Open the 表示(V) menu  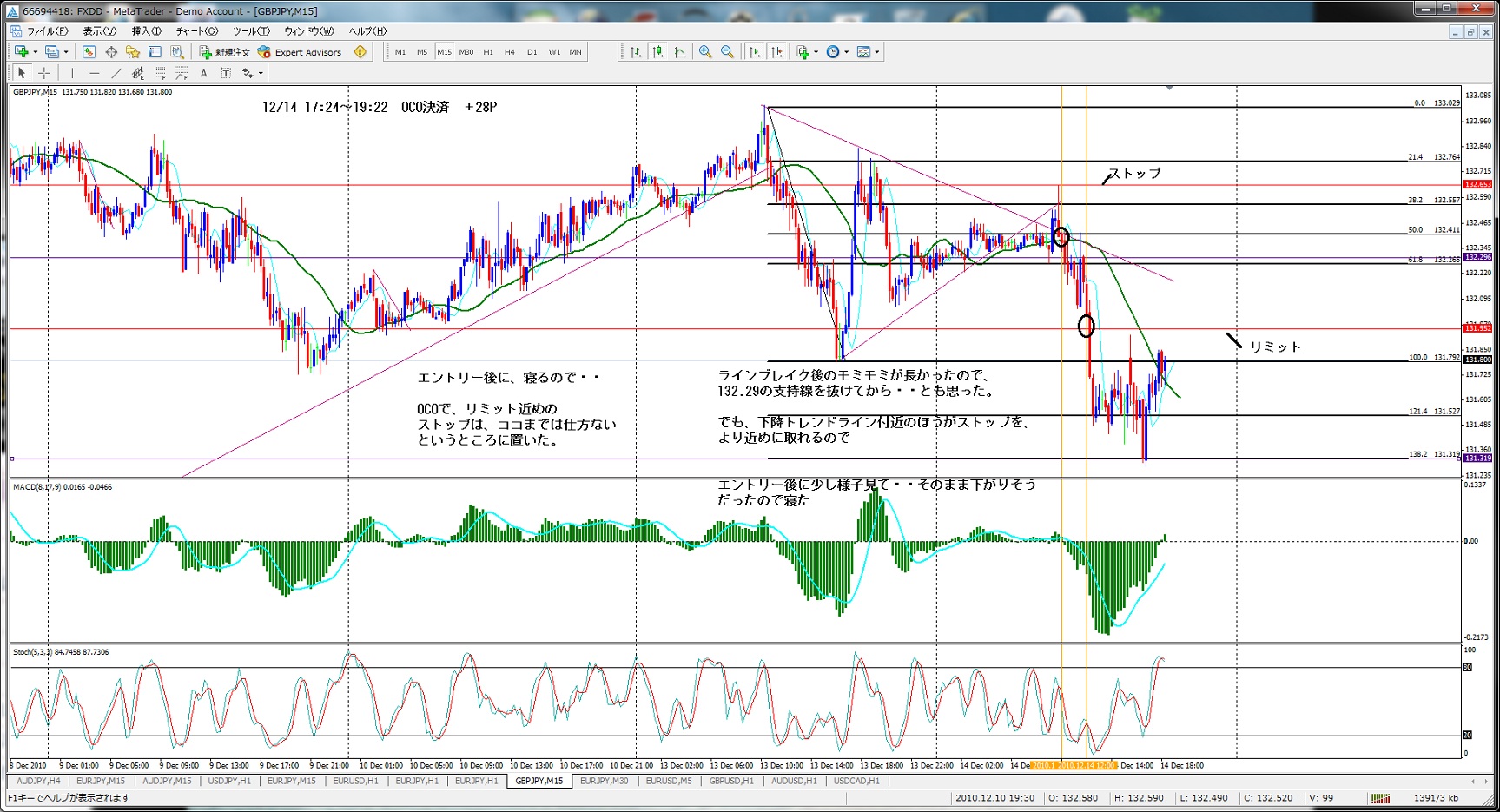tap(99, 31)
